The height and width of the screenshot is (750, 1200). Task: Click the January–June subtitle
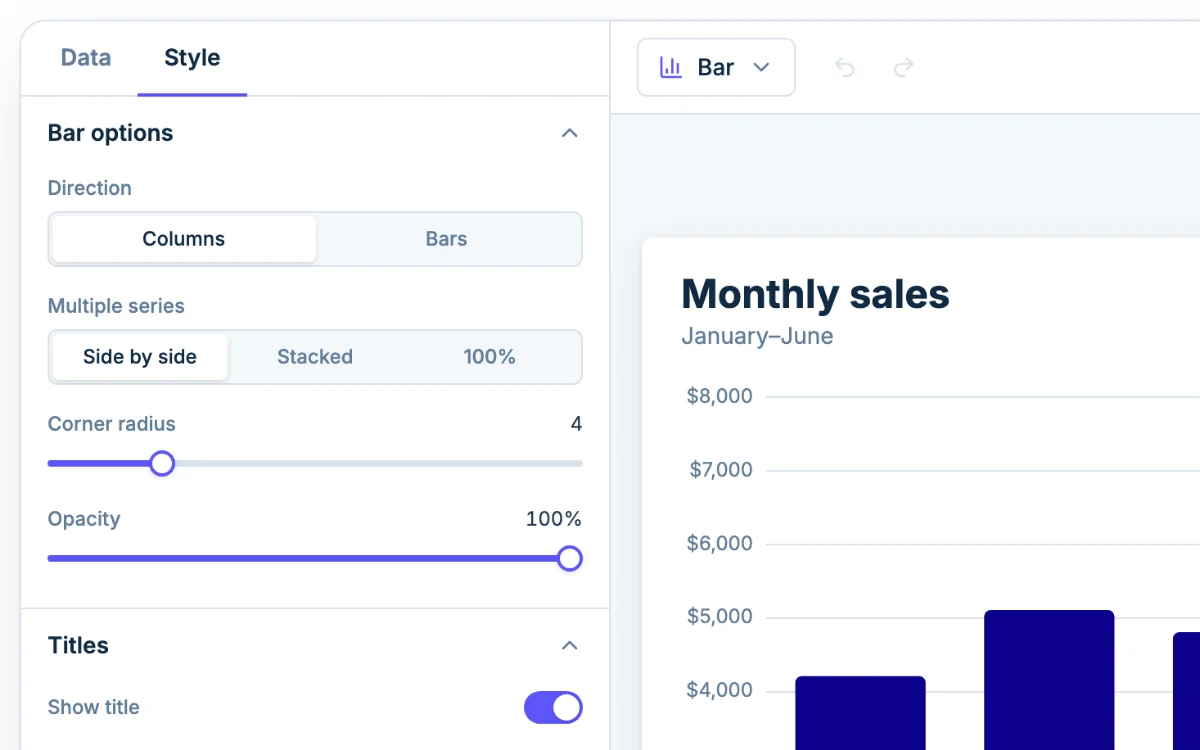click(757, 336)
